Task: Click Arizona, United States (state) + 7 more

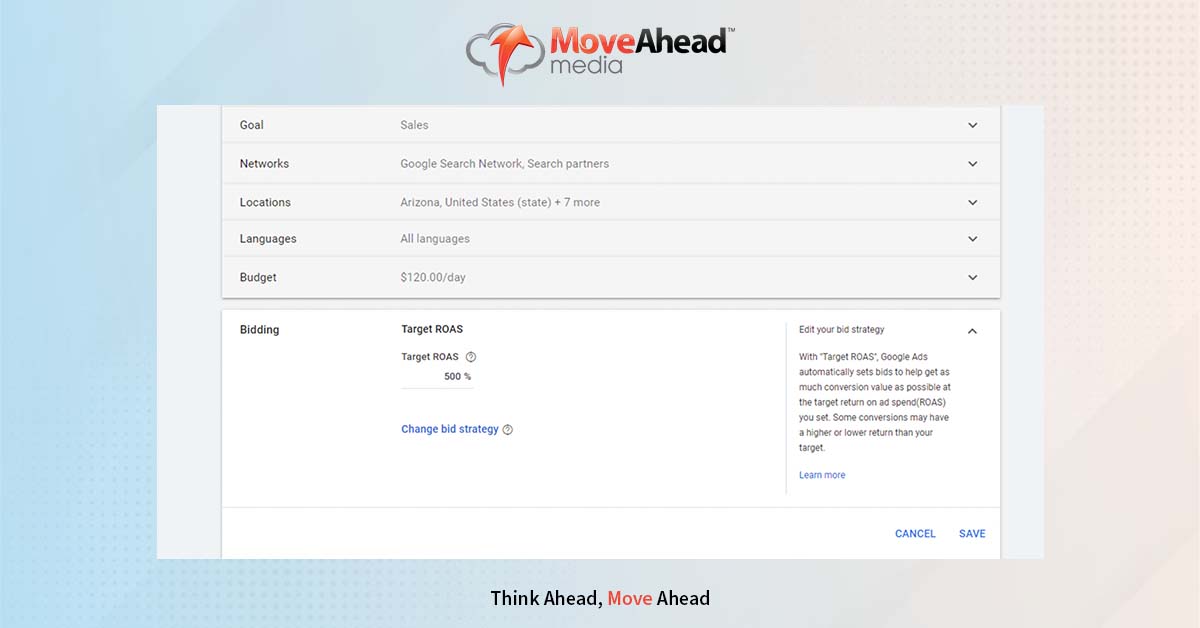Action: click(500, 202)
